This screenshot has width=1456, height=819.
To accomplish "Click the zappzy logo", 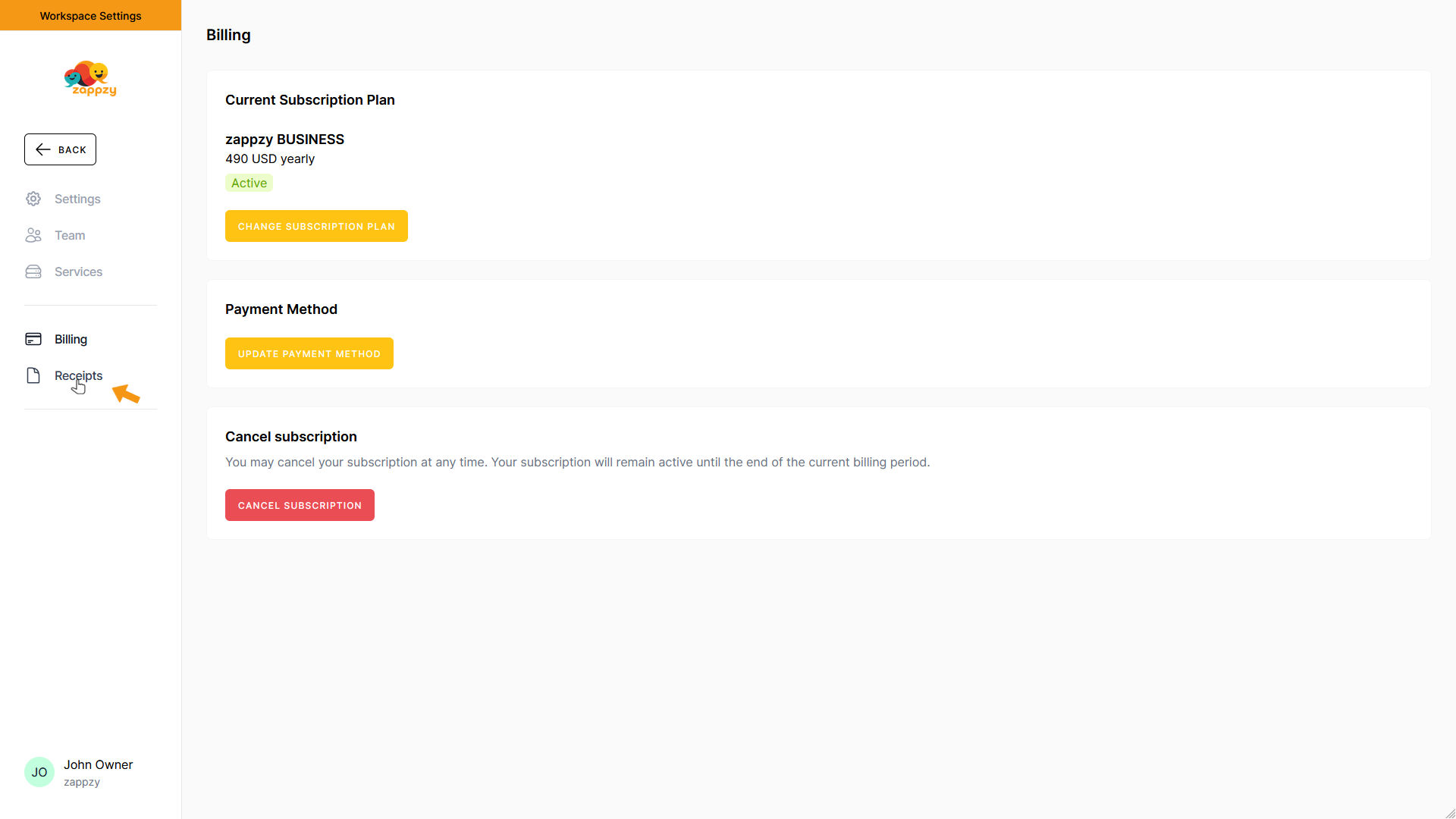I will click(x=90, y=78).
